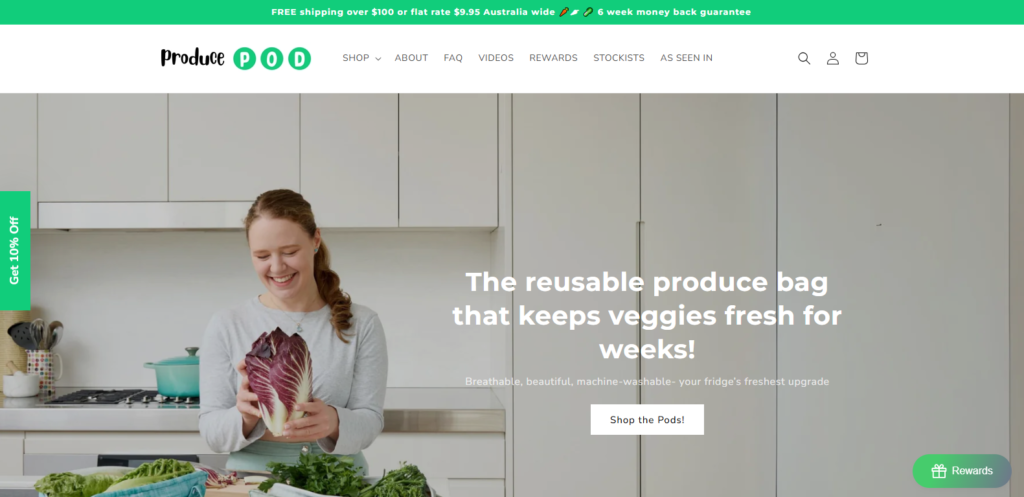View the STOCKISTS page
The image size is (1024, 497).
618,58
